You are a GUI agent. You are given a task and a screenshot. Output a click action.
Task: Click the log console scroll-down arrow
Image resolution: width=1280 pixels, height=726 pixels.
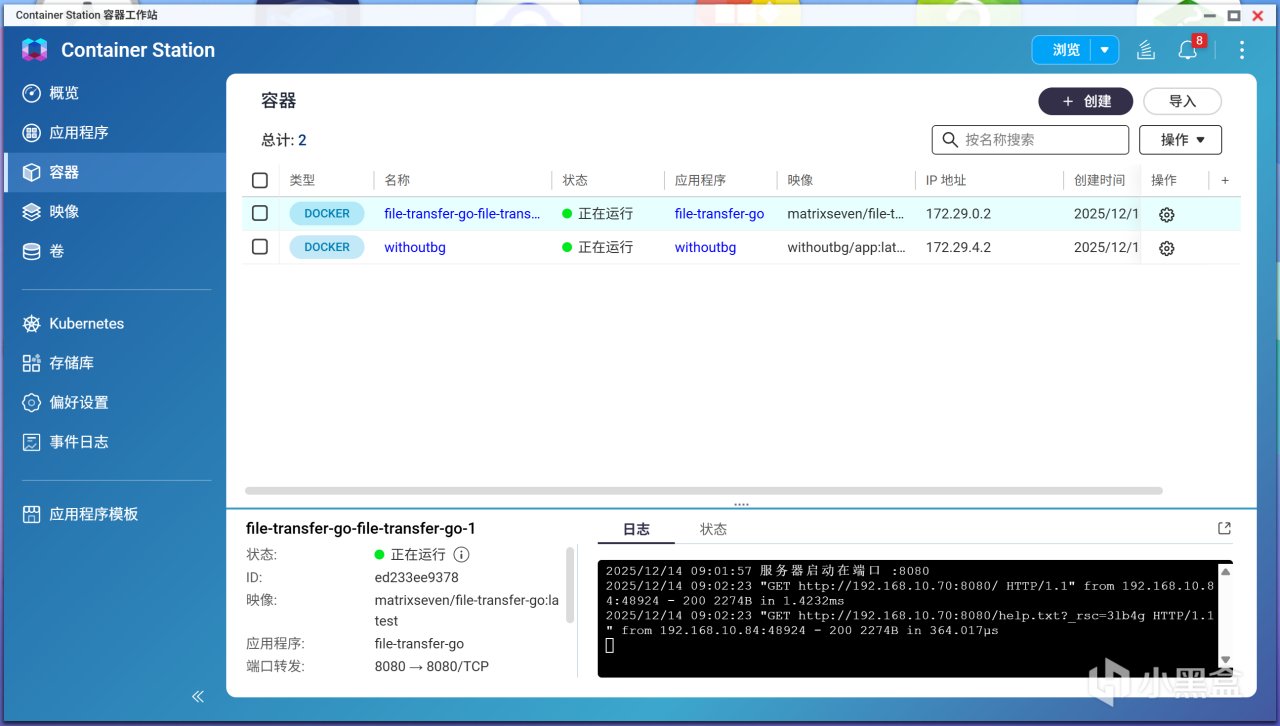click(x=1226, y=660)
